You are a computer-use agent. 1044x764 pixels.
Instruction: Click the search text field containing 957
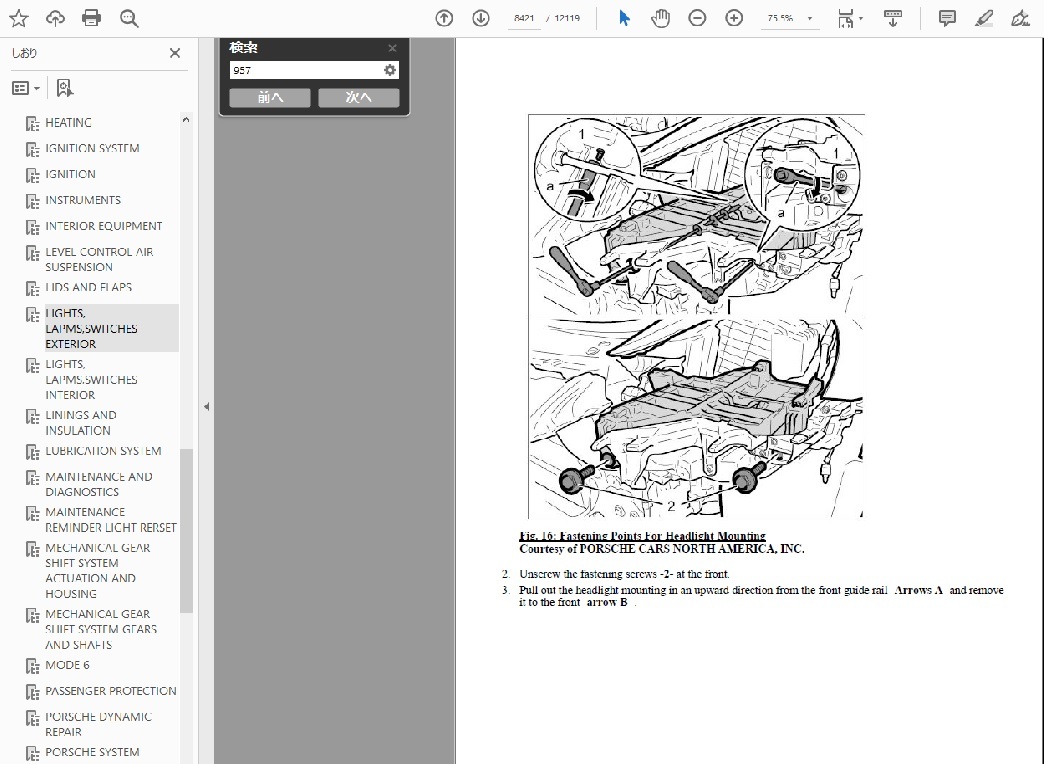click(305, 70)
